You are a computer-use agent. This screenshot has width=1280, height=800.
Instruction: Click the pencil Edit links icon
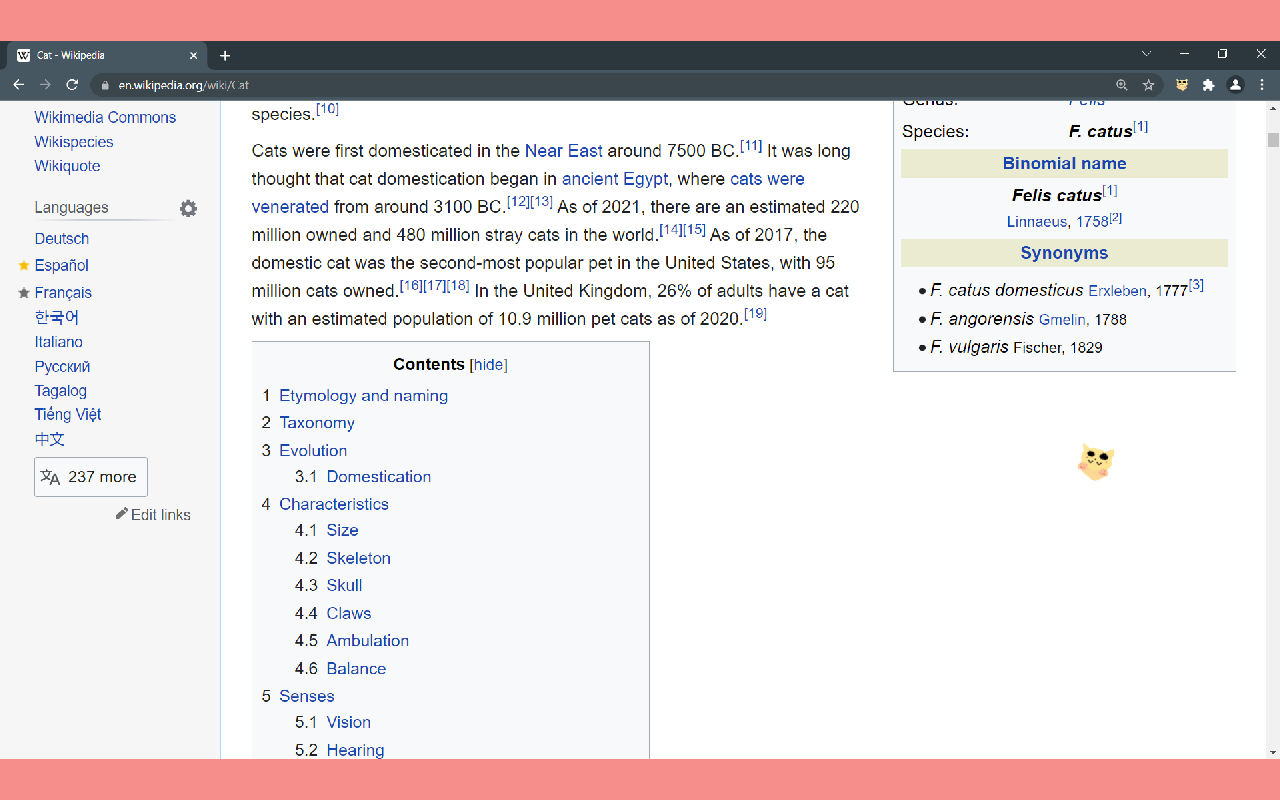click(122, 514)
